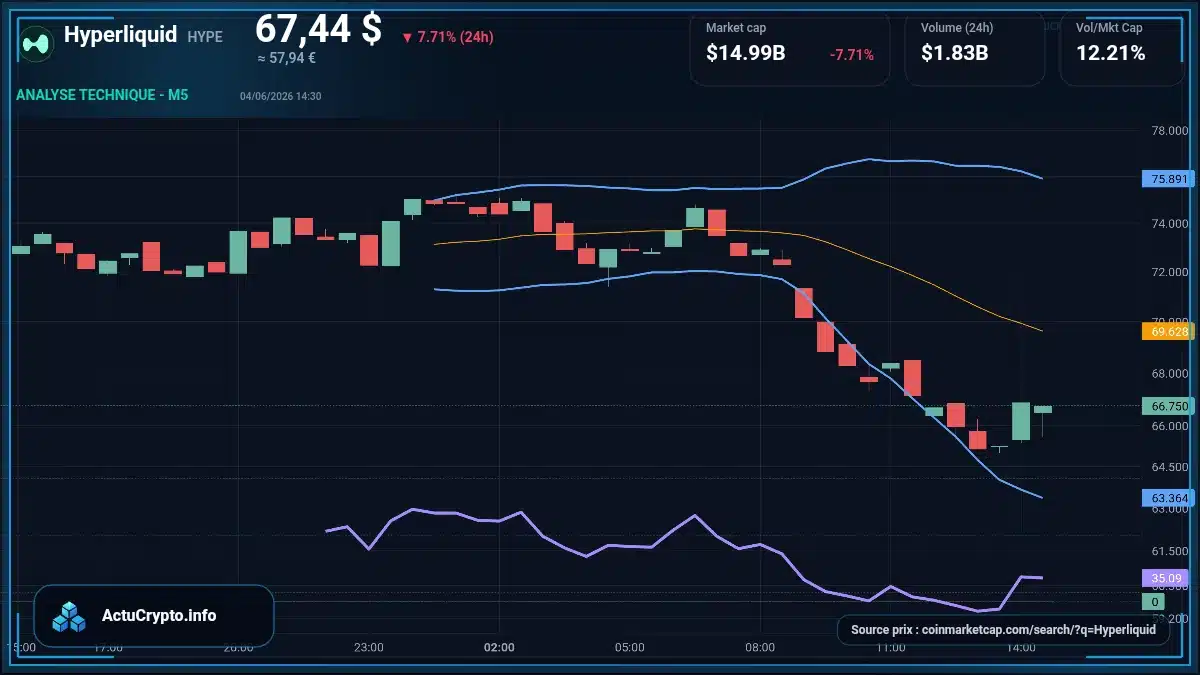Click the orange 69.628 moving average tag

pyautogui.click(x=1167, y=331)
